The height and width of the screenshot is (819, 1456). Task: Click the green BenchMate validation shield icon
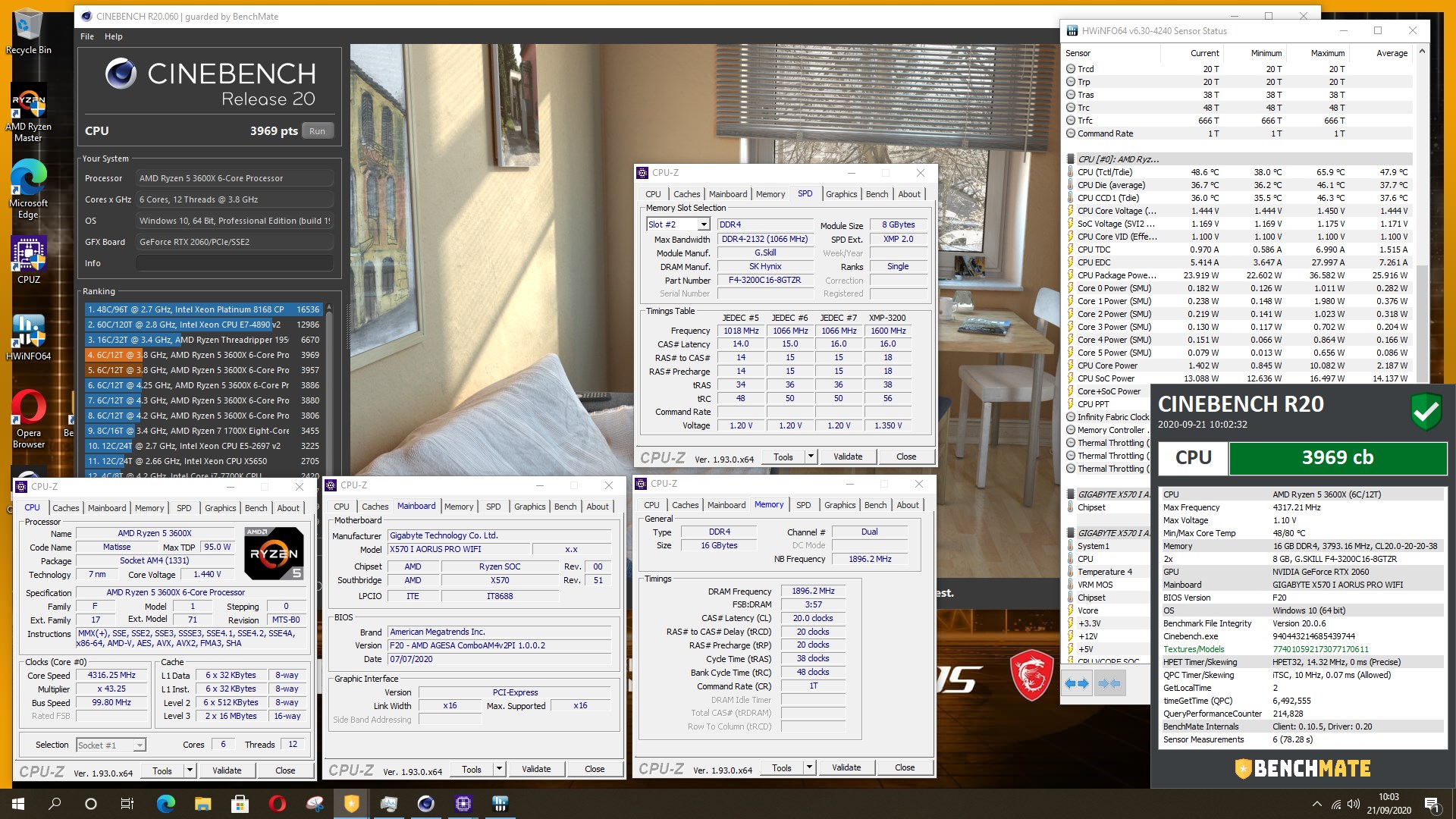point(1426,413)
